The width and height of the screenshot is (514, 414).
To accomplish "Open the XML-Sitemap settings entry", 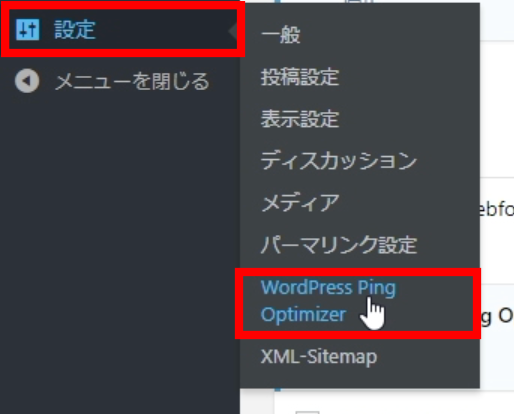I will [319, 357].
